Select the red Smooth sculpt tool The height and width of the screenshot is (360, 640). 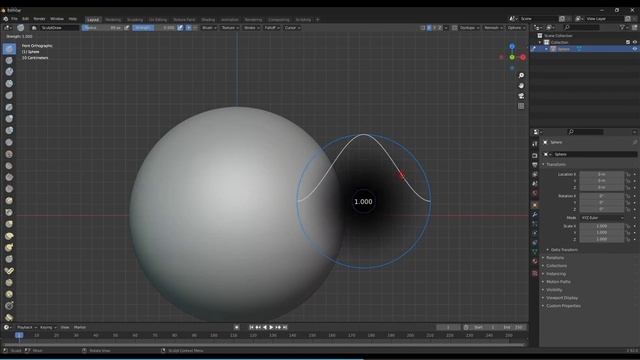[9, 154]
